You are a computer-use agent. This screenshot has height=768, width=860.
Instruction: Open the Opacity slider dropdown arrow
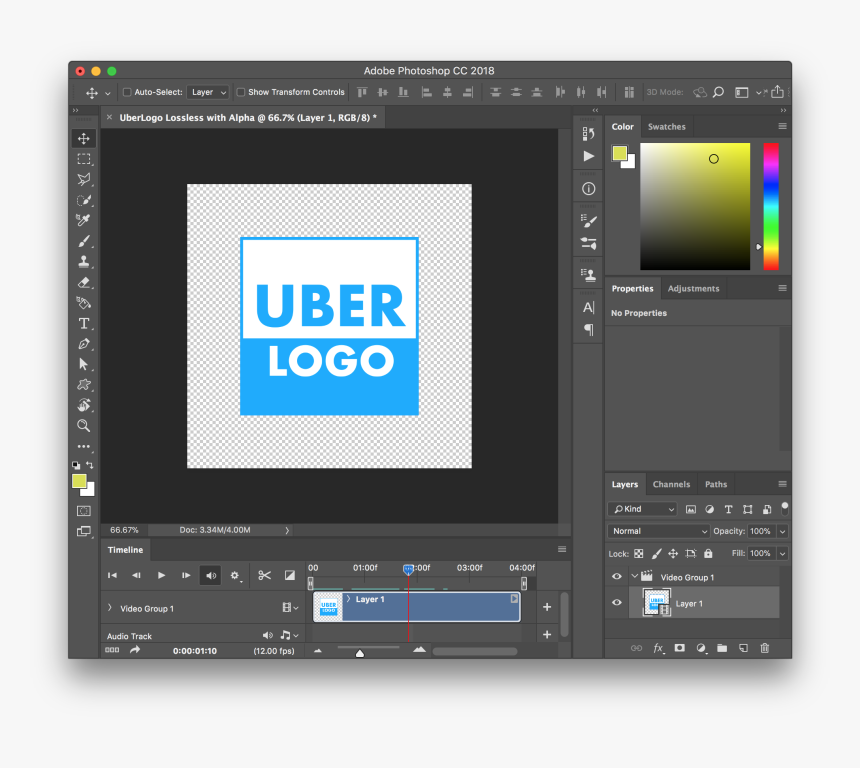pyautogui.click(x=783, y=531)
